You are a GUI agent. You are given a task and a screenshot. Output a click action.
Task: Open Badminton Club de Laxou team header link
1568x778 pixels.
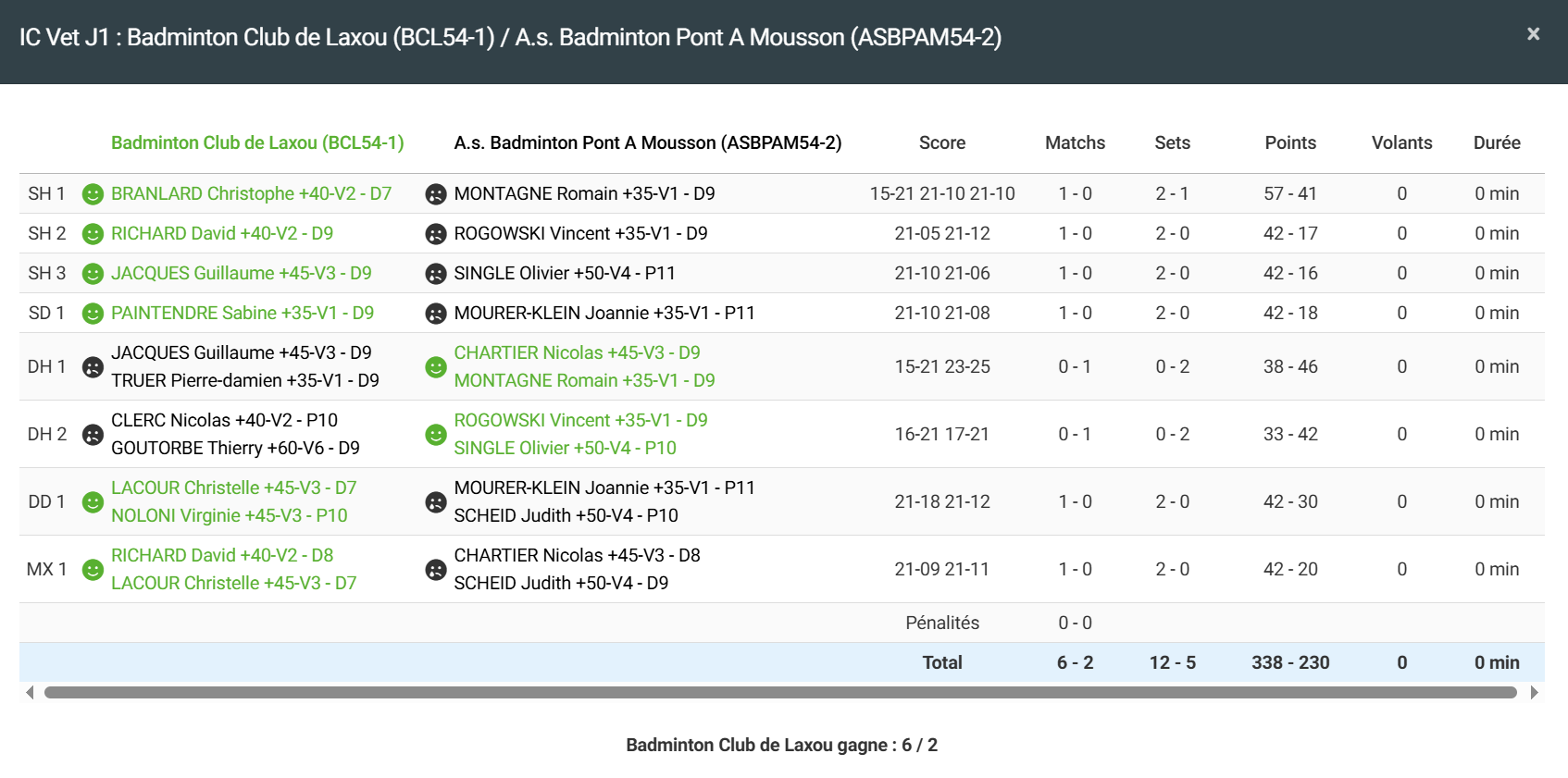[x=257, y=142]
